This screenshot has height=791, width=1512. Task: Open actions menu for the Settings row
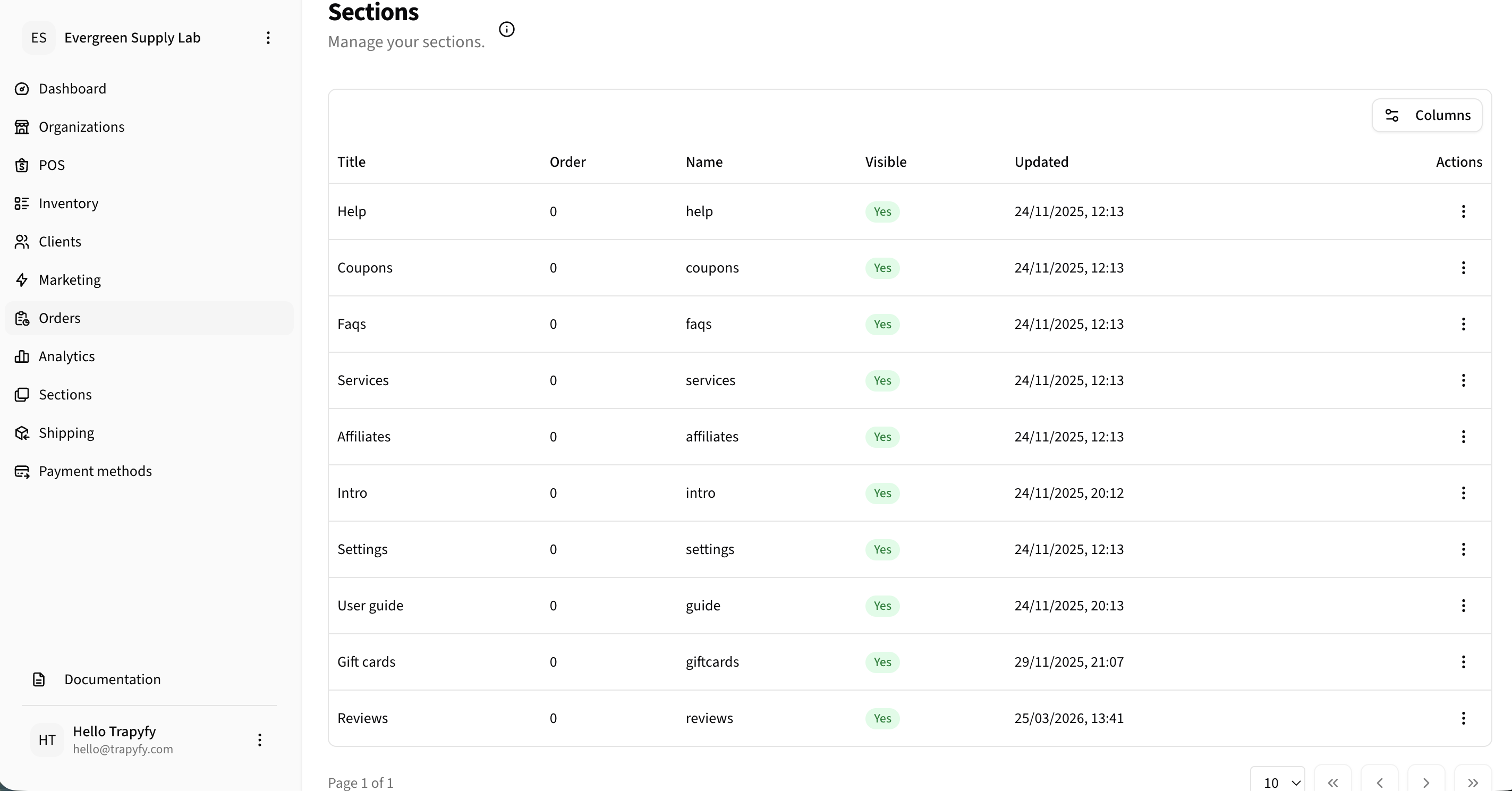1463,549
